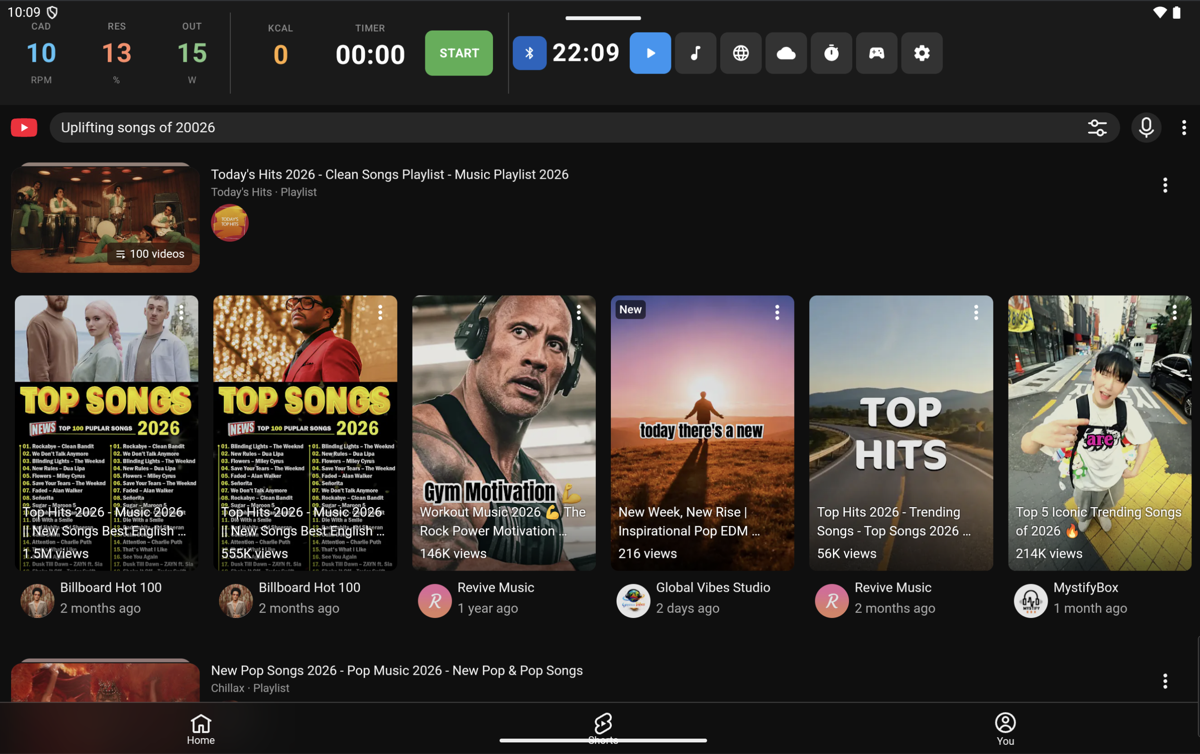Open the You tab
Viewport: 1200px width, 754px height.
point(1005,727)
